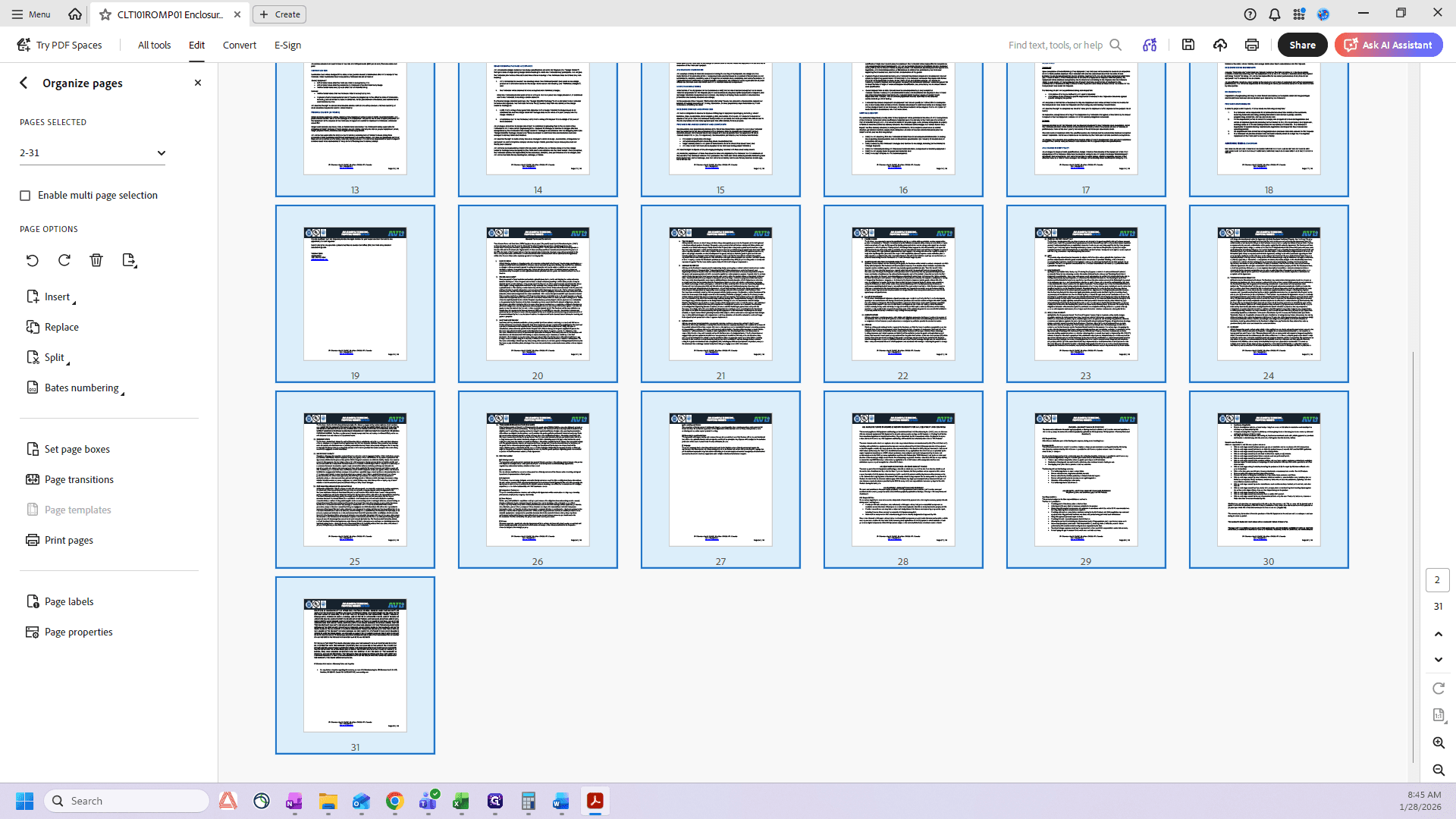Screen dimensions: 1456x819
Task: Enable multi page selection checkbox
Action: [x=25, y=196]
